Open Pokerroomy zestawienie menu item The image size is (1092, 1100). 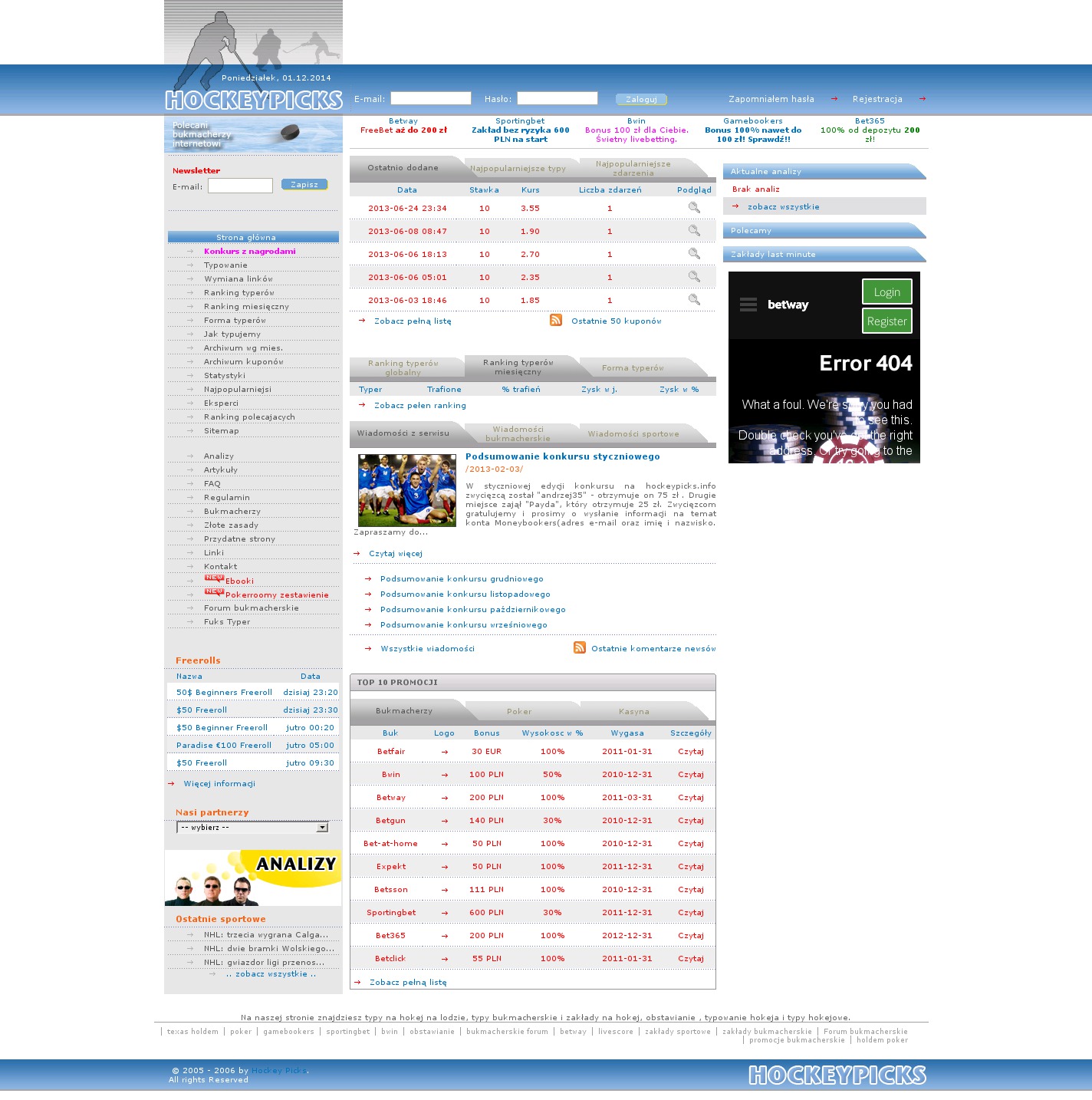[277, 594]
